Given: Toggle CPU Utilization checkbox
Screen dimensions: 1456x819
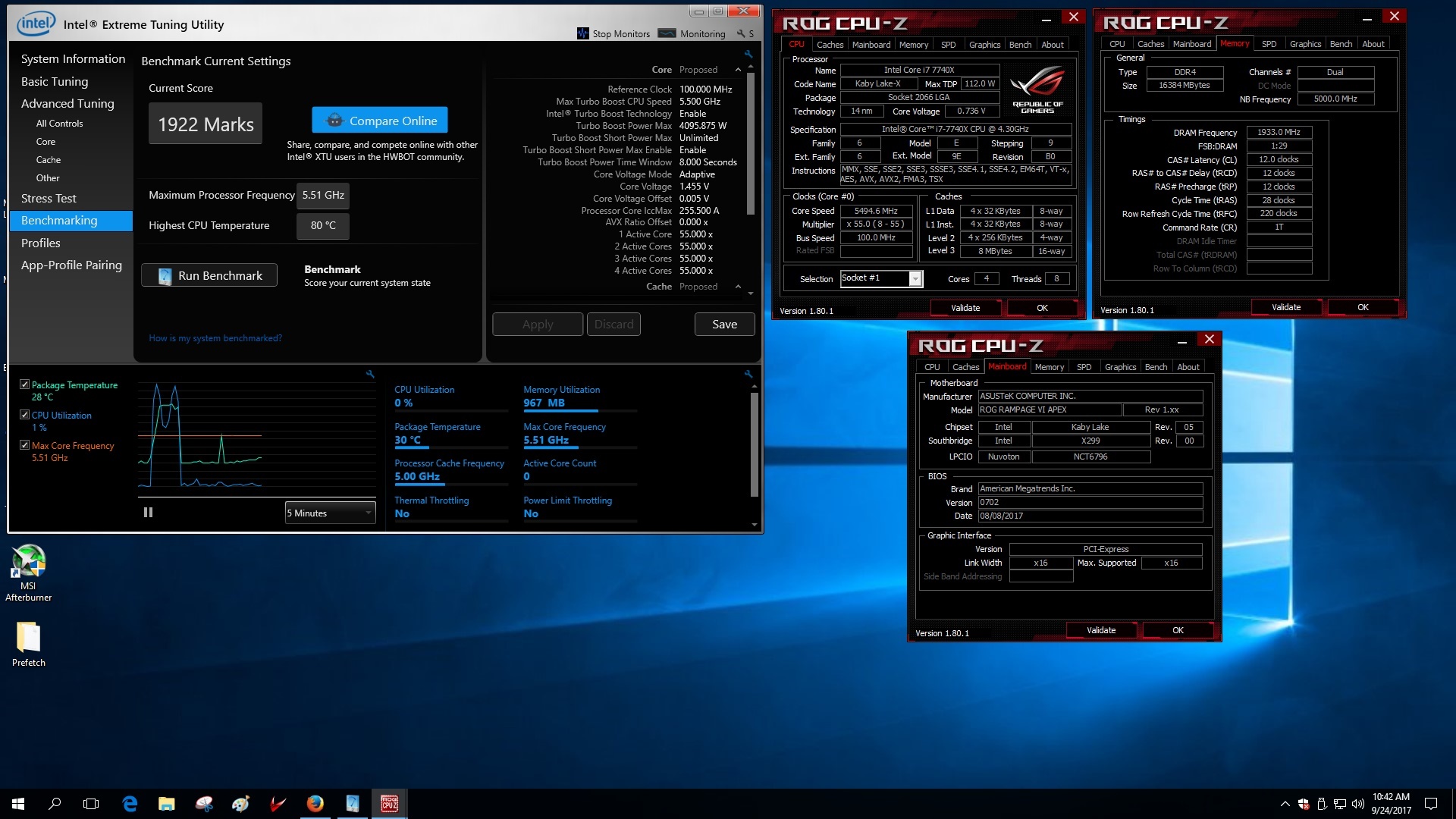Looking at the screenshot, I should [x=24, y=415].
